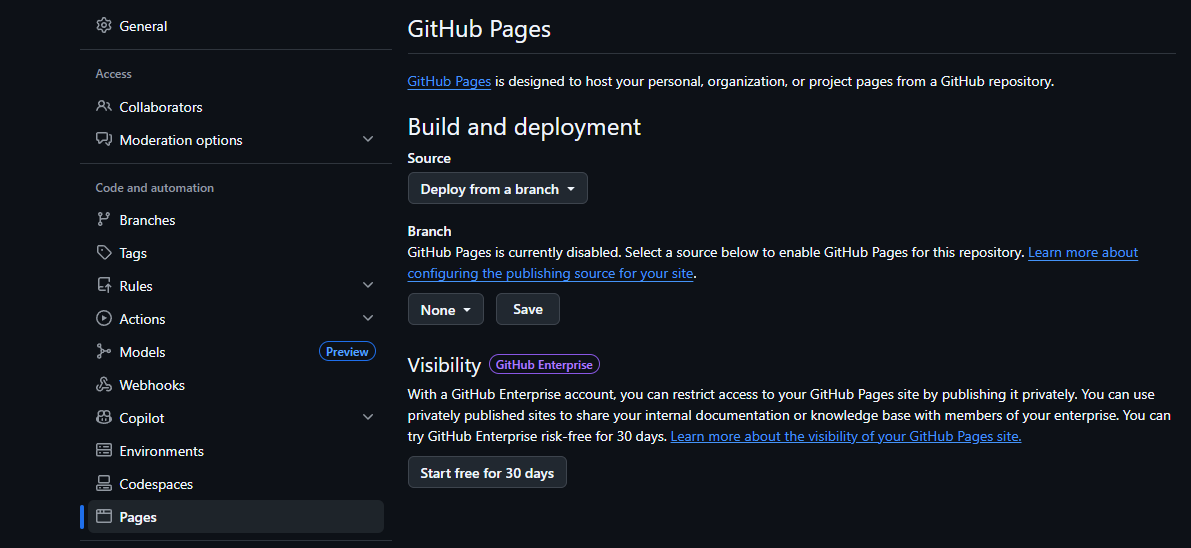Open the Deploy from a branch dropdown
This screenshot has width=1191, height=548.
tap(498, 188)
